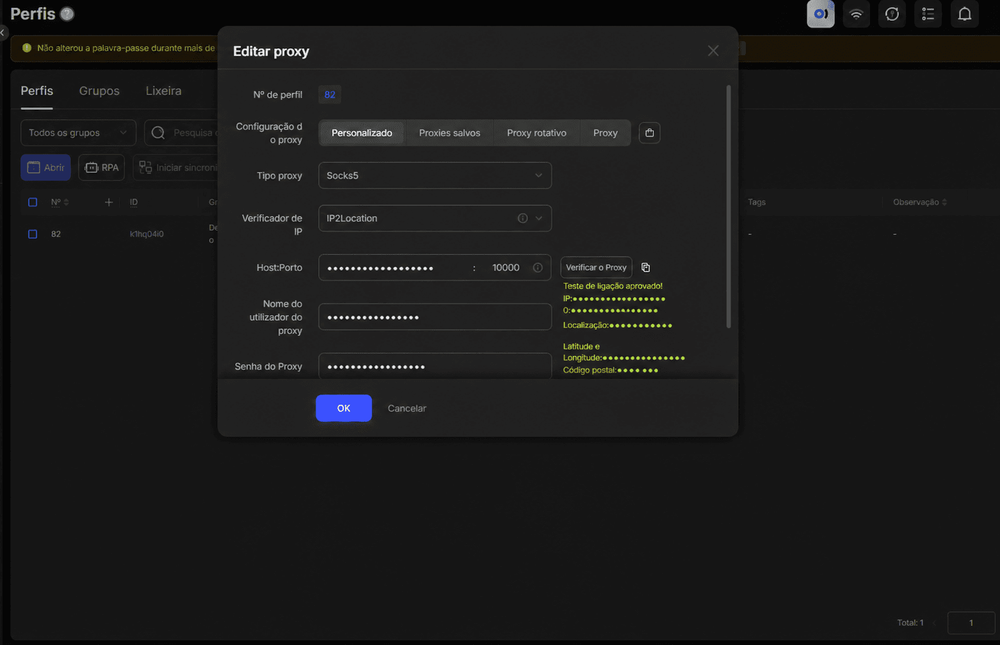The image size is (1000, 645).
Task: Open the notifications bell icon
Action: (x=964, y=14)
